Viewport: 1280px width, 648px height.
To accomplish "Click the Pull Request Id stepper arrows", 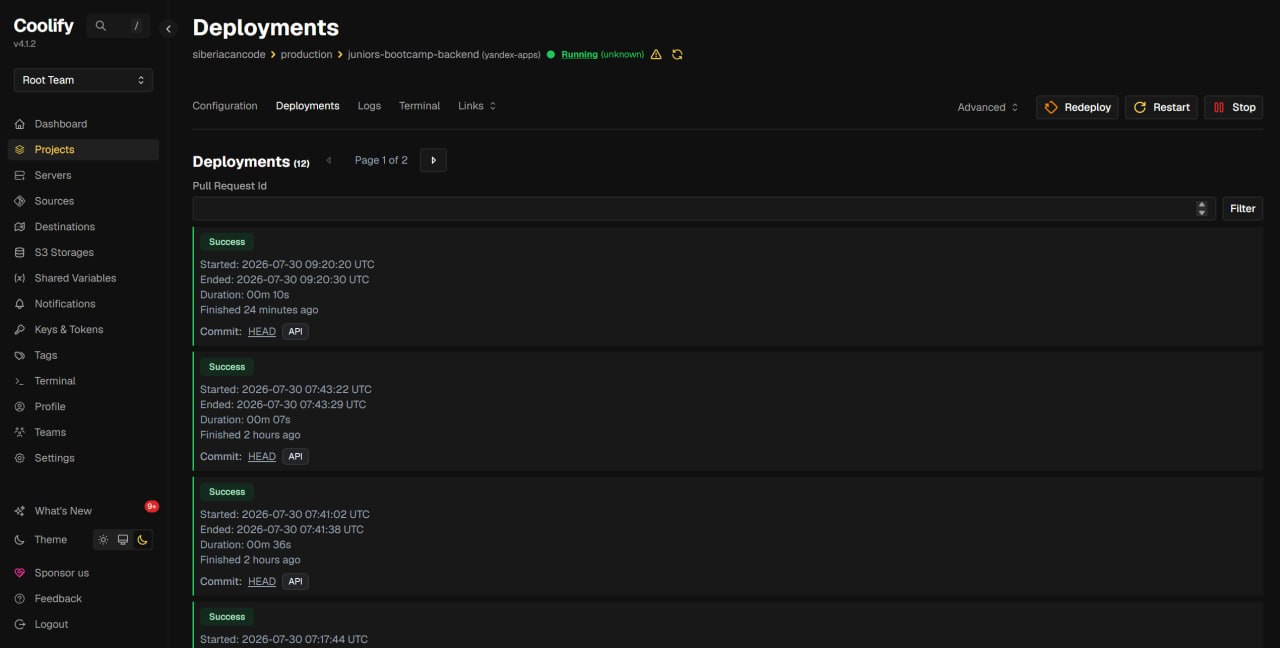I will point(1202,208).
